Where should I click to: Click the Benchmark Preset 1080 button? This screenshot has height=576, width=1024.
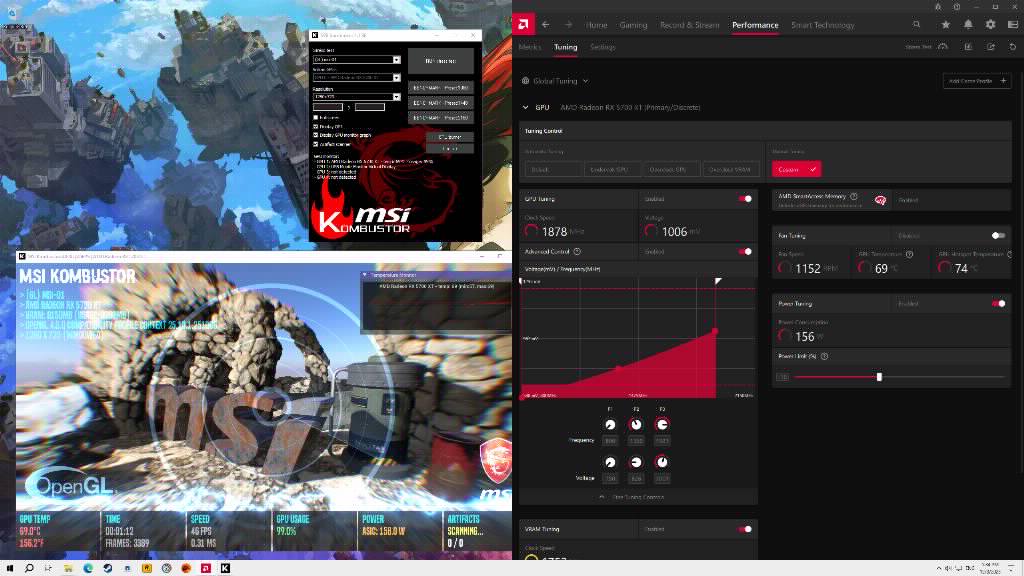point(441,88)
